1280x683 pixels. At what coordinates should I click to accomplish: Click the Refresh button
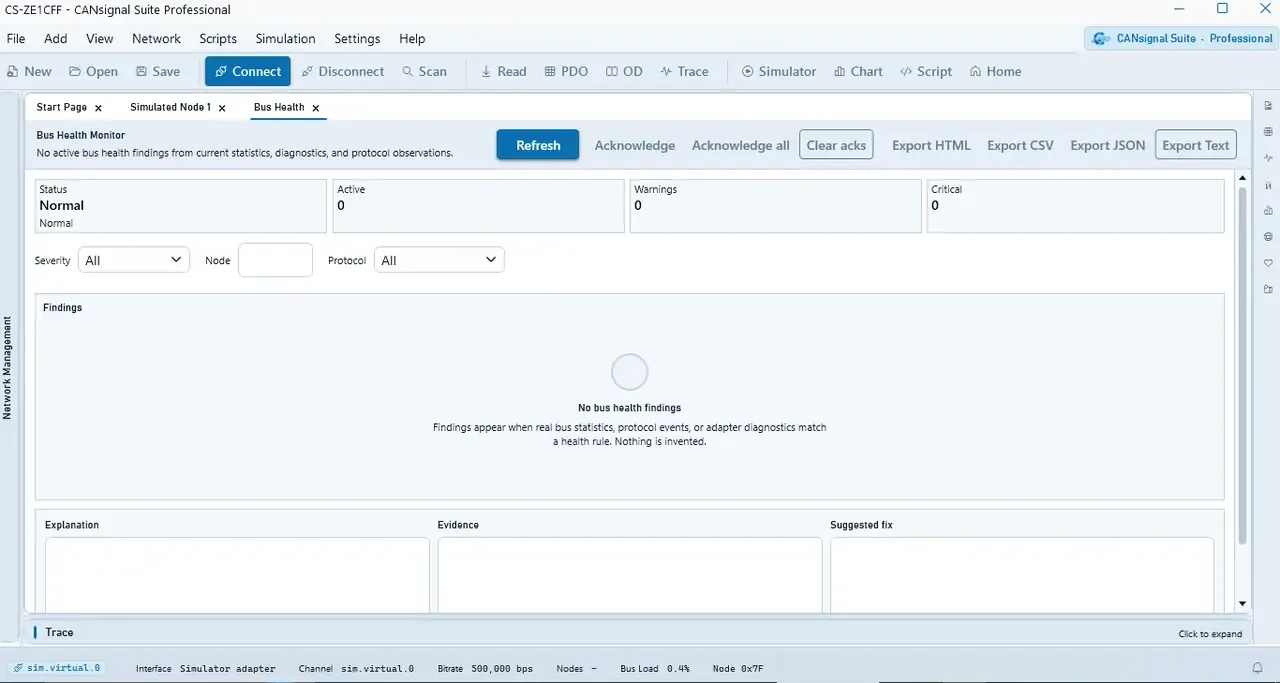point(538,145)
